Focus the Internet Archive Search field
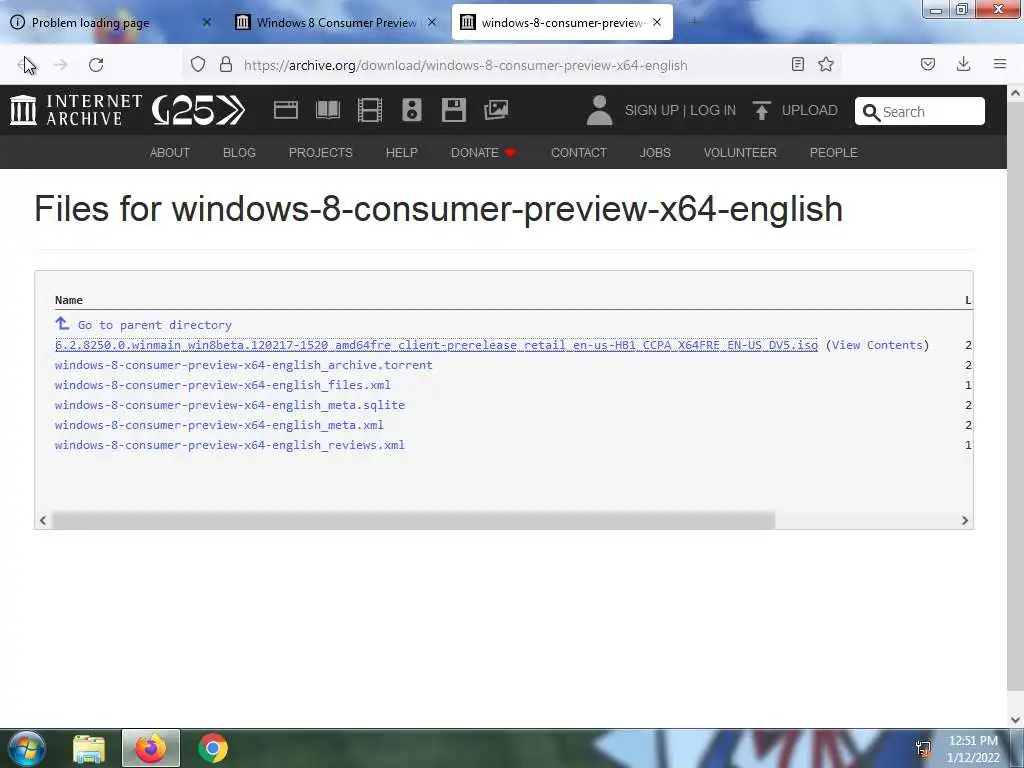Image resolution: width=1024 pixels, height=768 pixels. pos(920,111)
